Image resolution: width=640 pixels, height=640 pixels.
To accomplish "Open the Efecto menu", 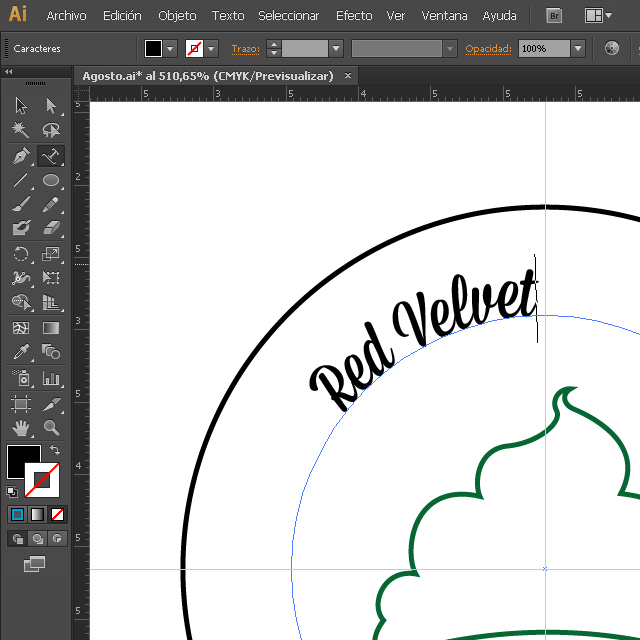I will click(x=354, y=16).
